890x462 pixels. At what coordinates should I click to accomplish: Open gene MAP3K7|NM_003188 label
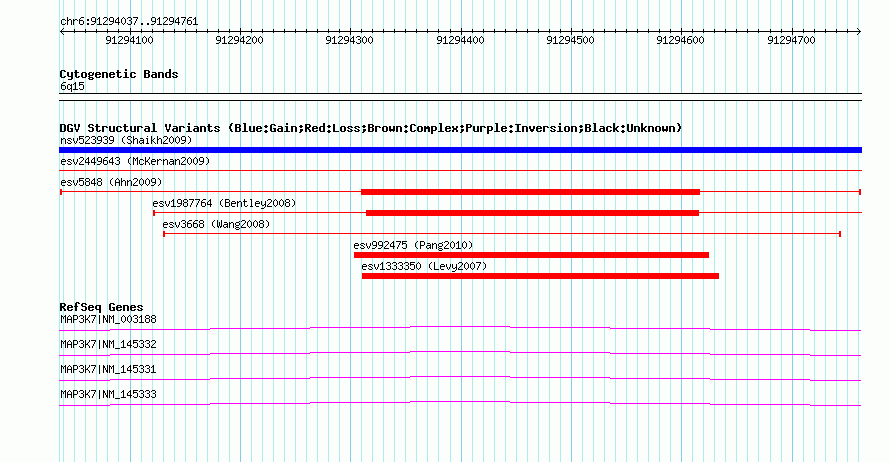[x=108, y=320]
